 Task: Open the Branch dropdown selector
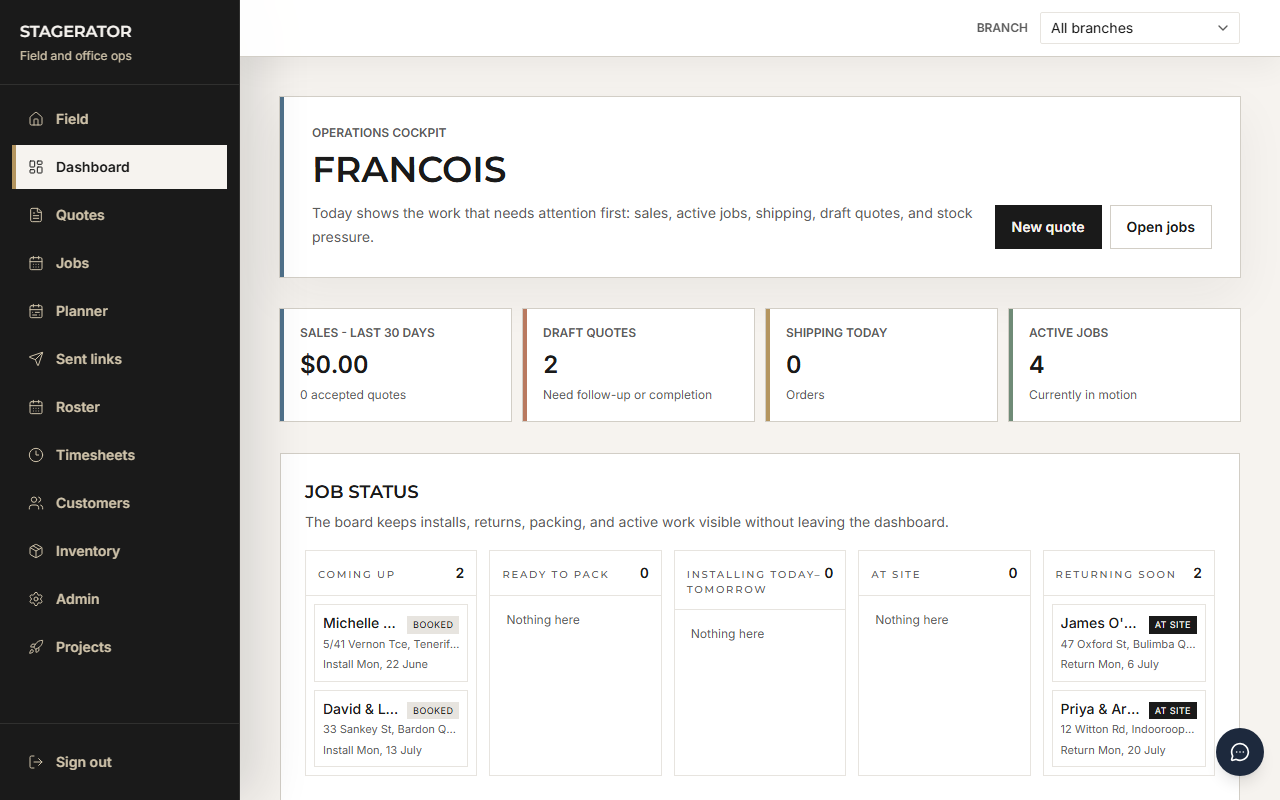pyautogui.click(x=1140, y=28)
